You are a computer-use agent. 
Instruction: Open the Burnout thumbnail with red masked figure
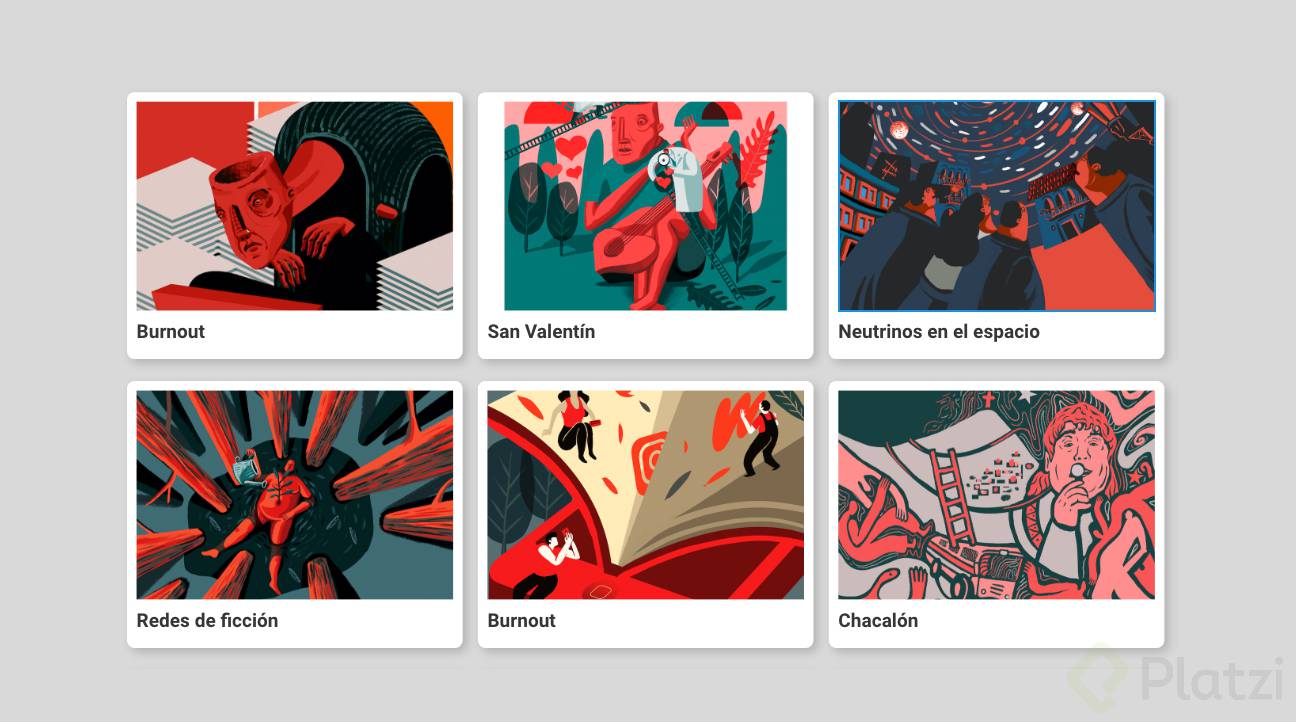(x=295, y=206)
